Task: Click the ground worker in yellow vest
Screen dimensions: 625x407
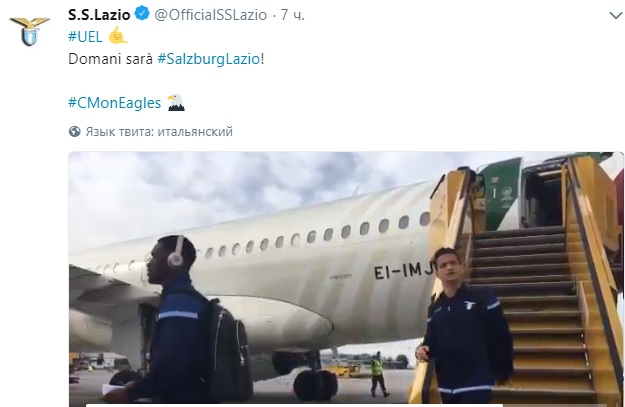Action: point(378,374)
